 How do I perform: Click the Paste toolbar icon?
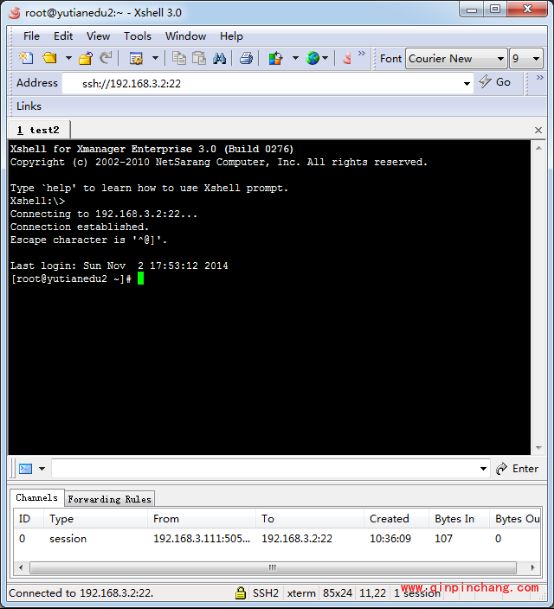pyautogui.click(x=199, y=59)
